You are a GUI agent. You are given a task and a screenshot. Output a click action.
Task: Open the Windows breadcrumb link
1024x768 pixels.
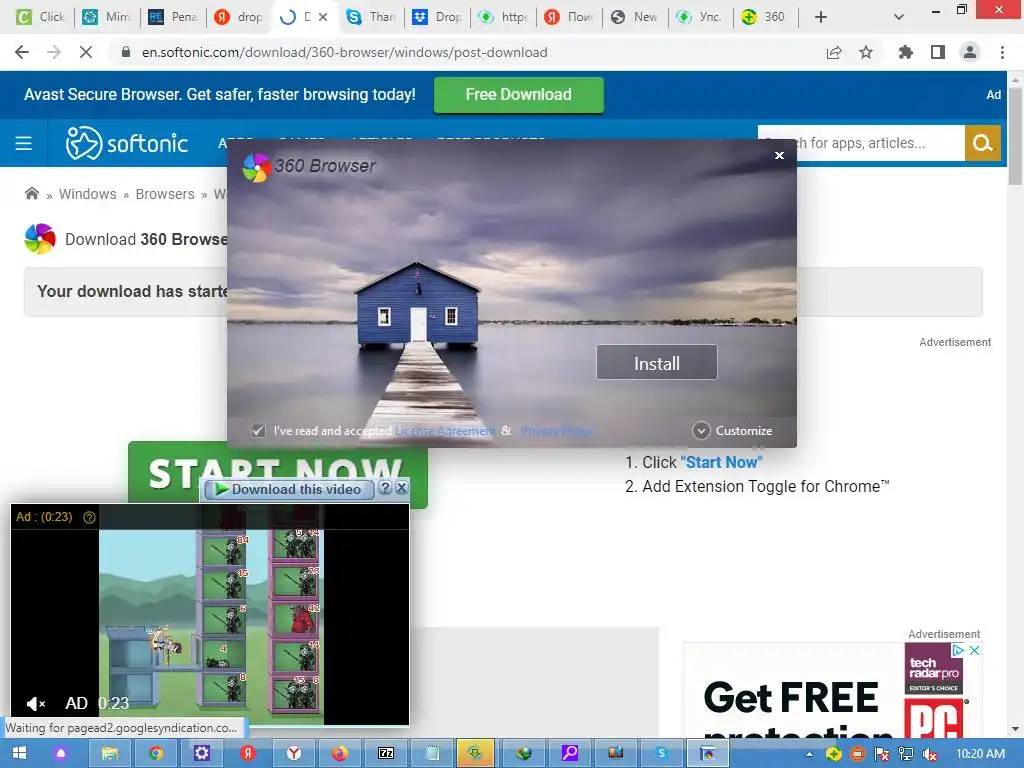[x=88, y=194]
